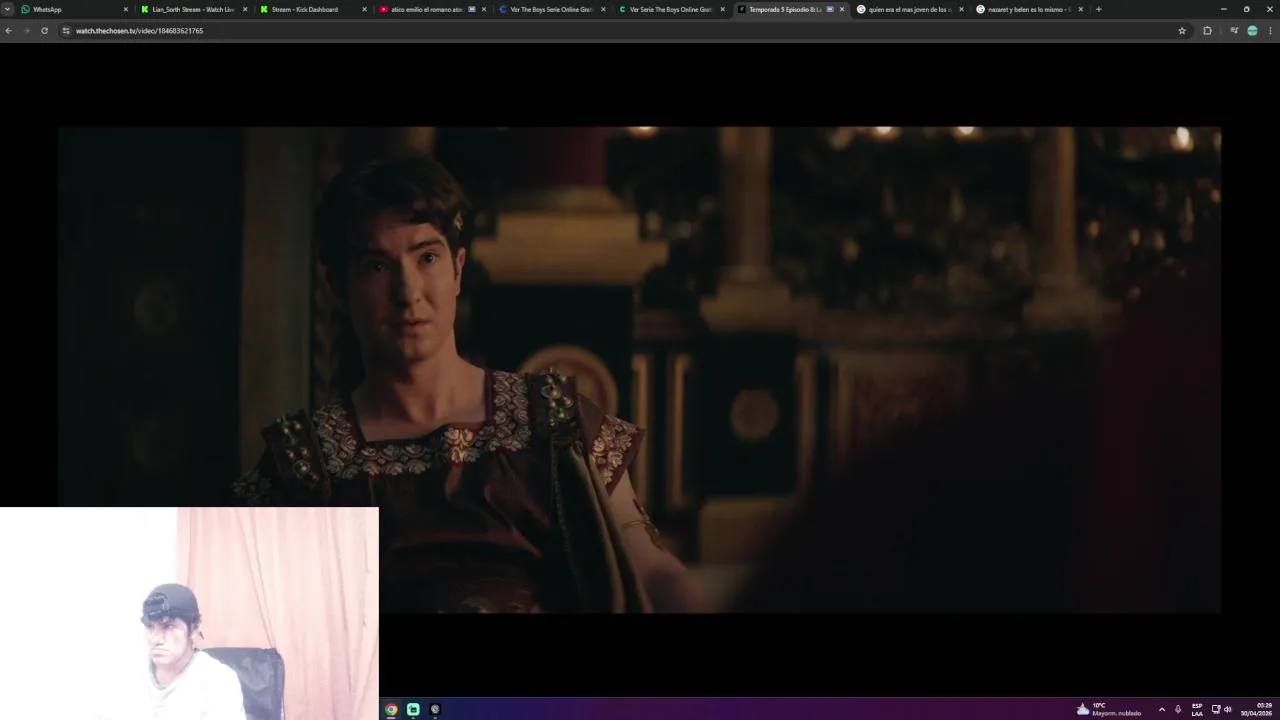Open network settings from tray
The height and width of the screenshot is (720, 1280).
tap(1216, 709)
